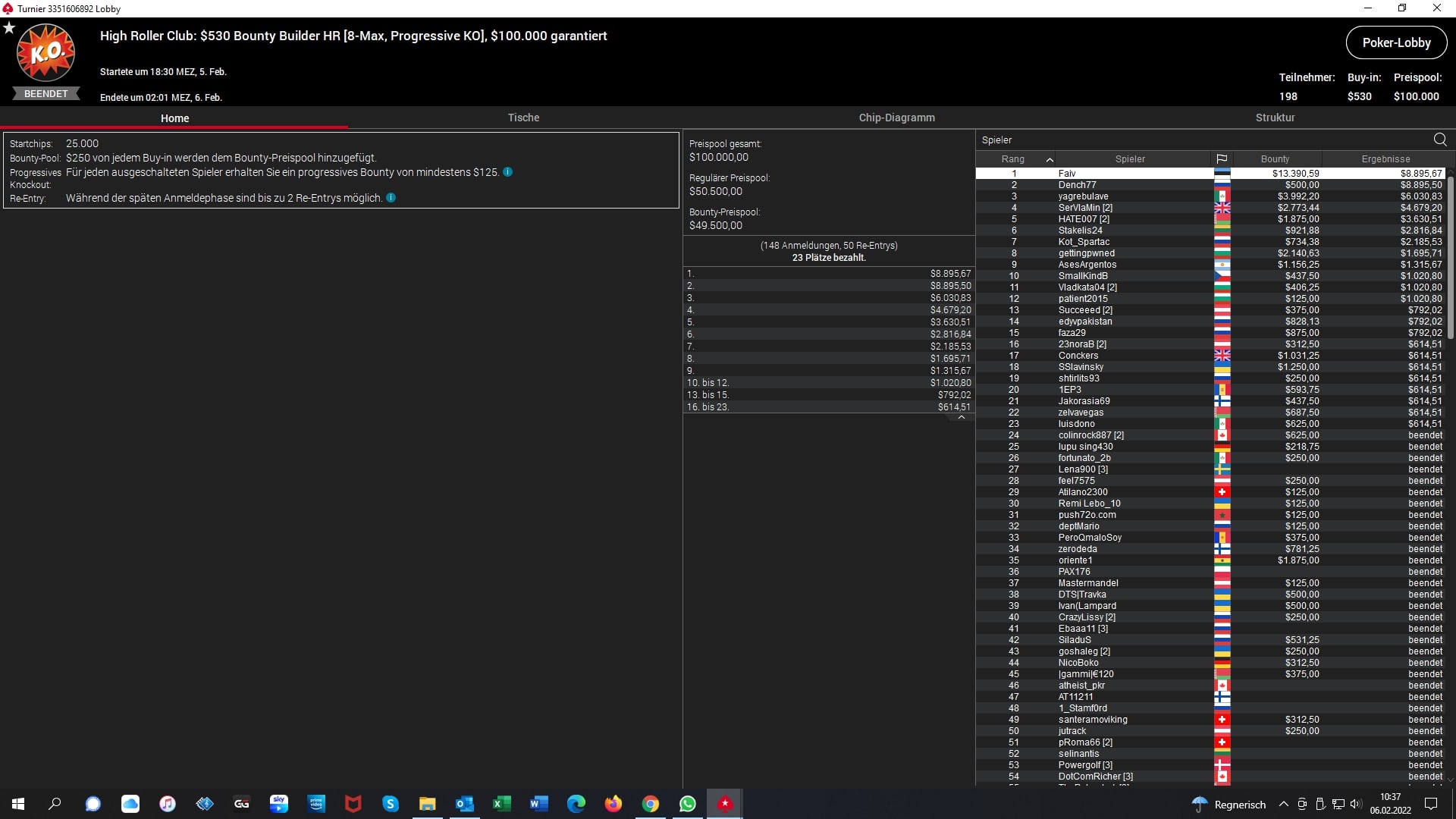Click the player search magnifier icon
This screenshot has height=819, width=1456.
pyautogui.click(x=1439, y=140)
